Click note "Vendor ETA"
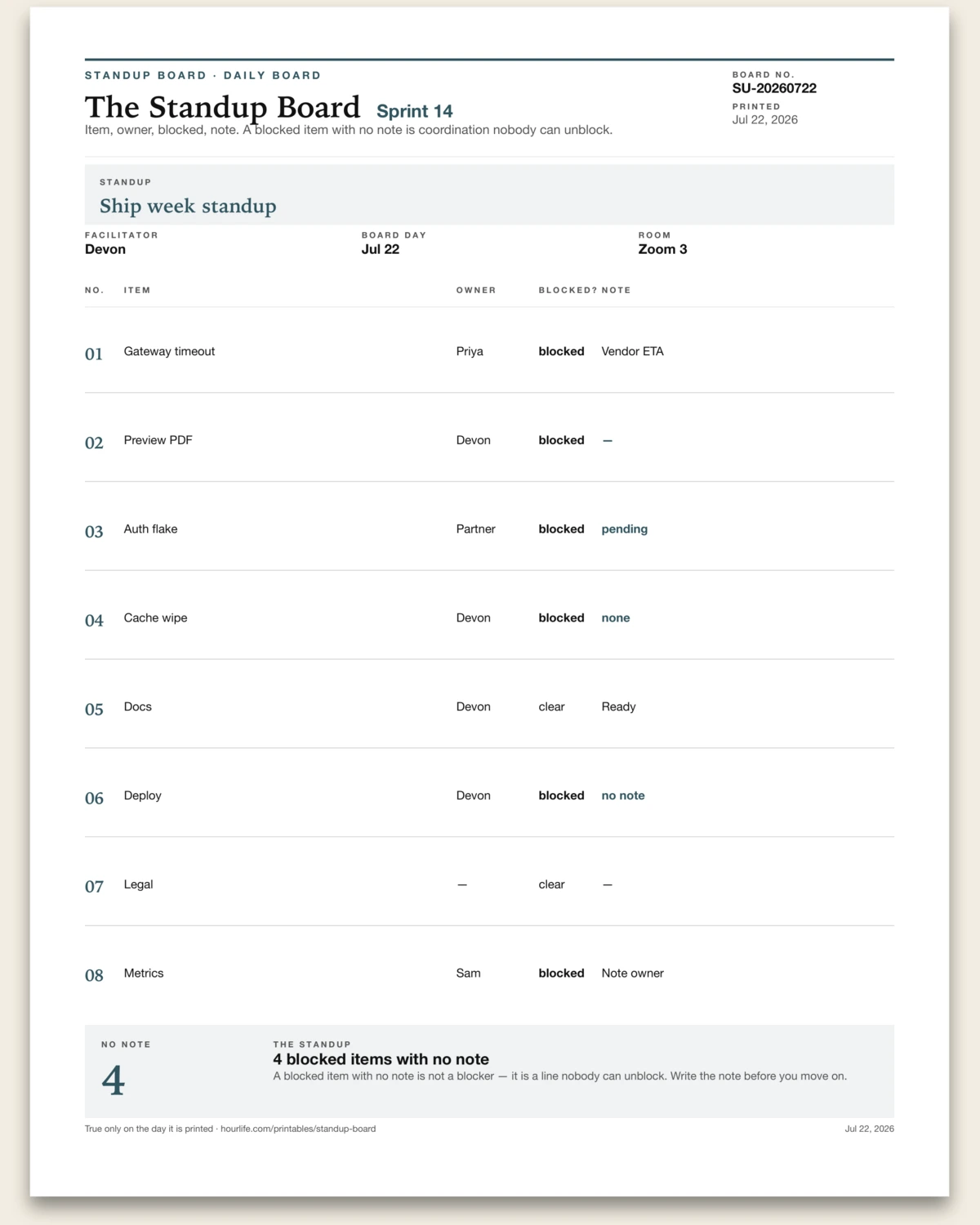The height and width of the screenshot is (1225, 980). (633, 351)
